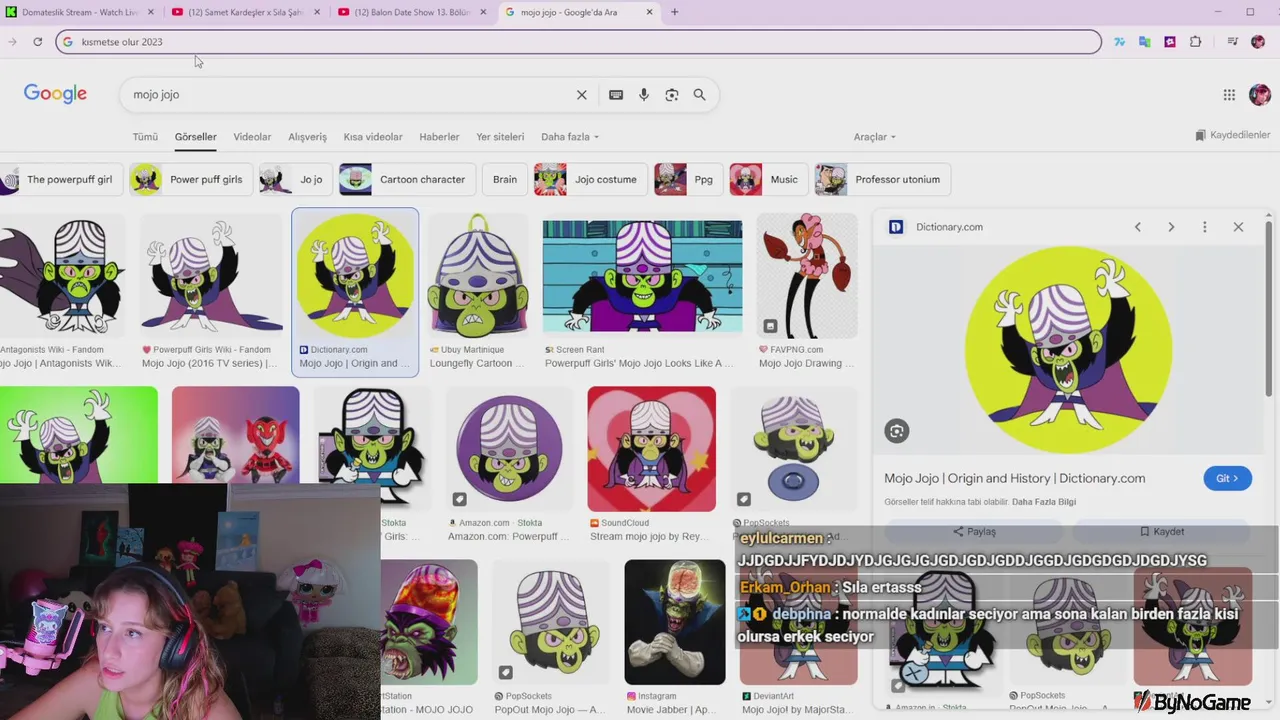1280x720 pixels.
Task: Open the Screen Rant Mojo Jojo thumbnail
Action: point(642,276)
